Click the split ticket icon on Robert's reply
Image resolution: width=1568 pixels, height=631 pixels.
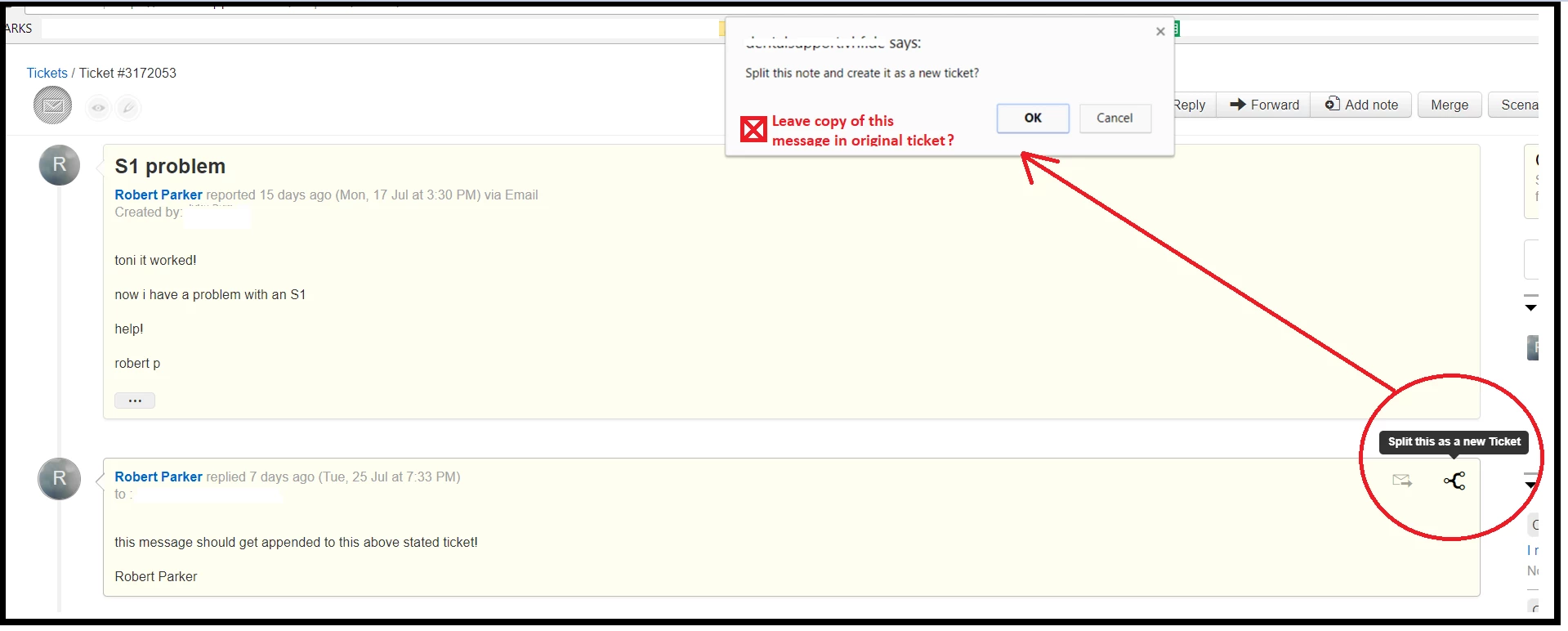[1454, 481]
